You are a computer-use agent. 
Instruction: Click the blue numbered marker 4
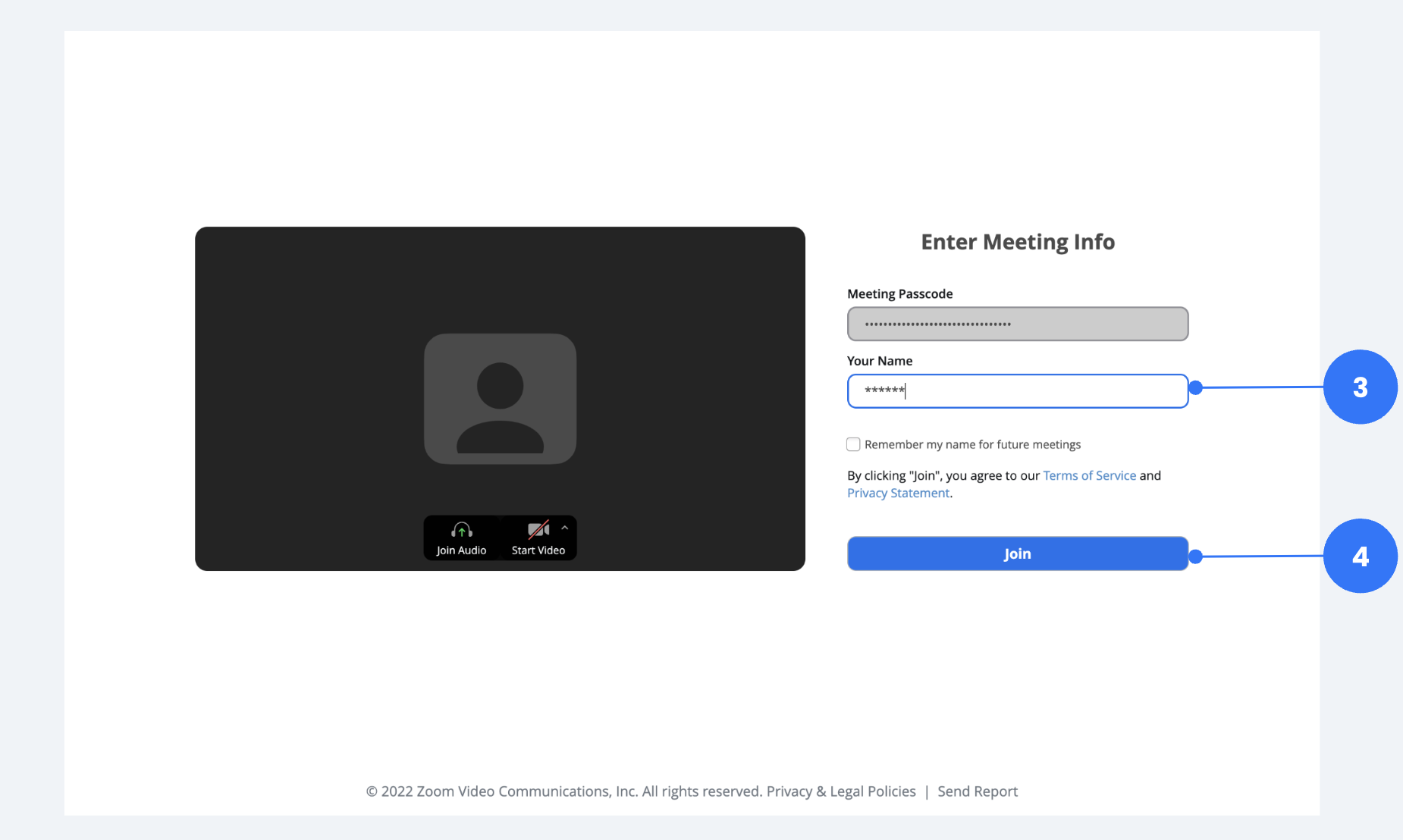click(1361, 555)
